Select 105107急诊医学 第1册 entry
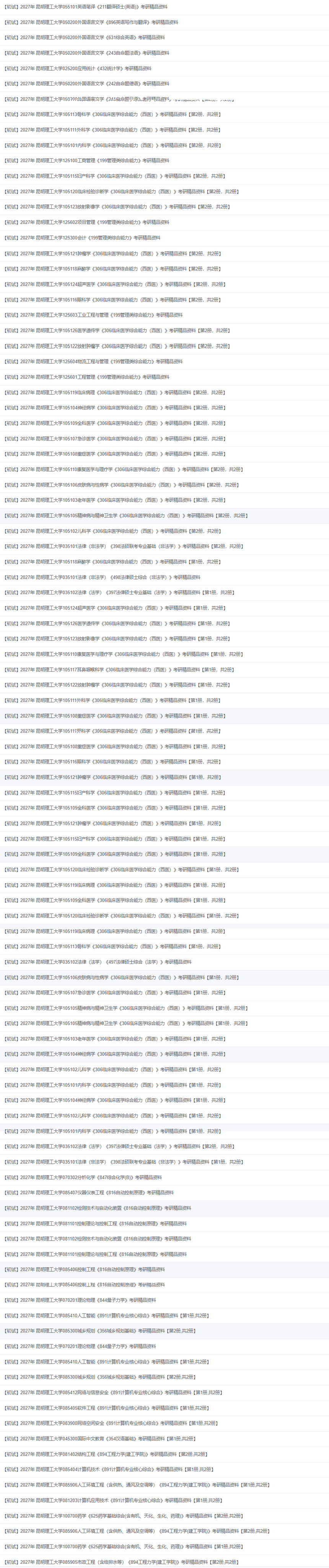This screenshot has height=1568, width=329. click(x=115, y=993)
